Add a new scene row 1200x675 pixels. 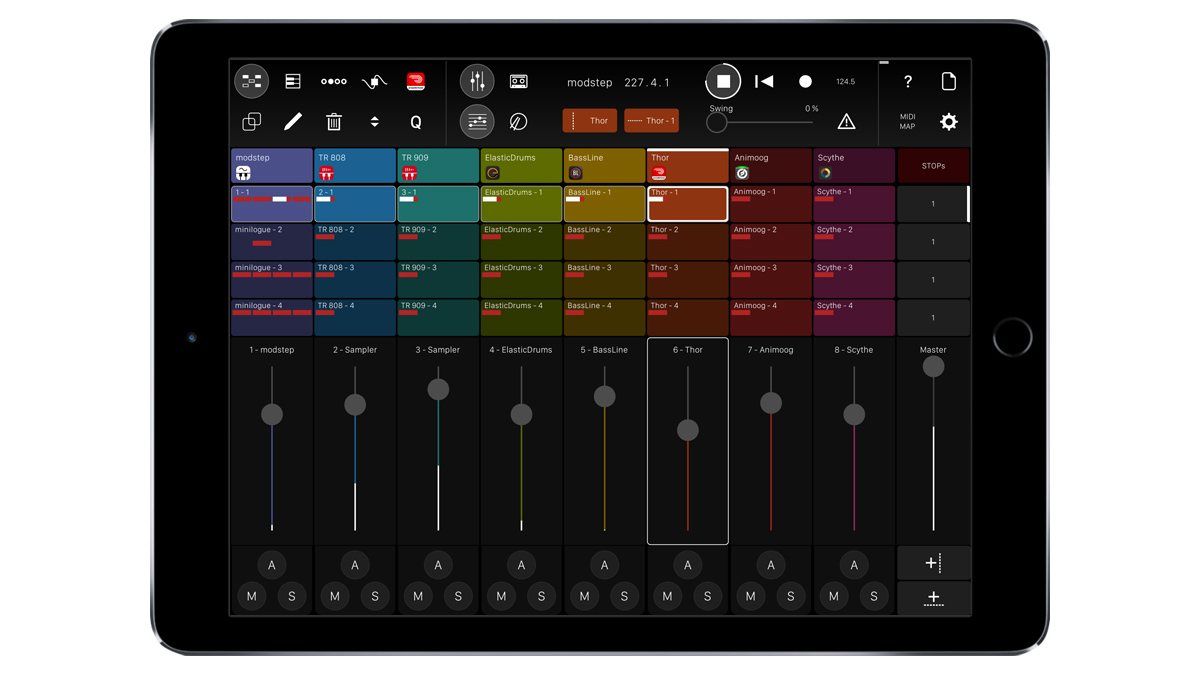point(933,598)
